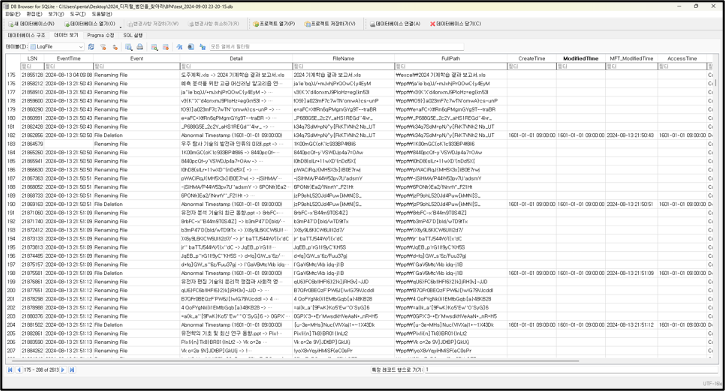Click the clear sorting icon
This screenshot has width=726, height=392.
[x=115, y=47]
